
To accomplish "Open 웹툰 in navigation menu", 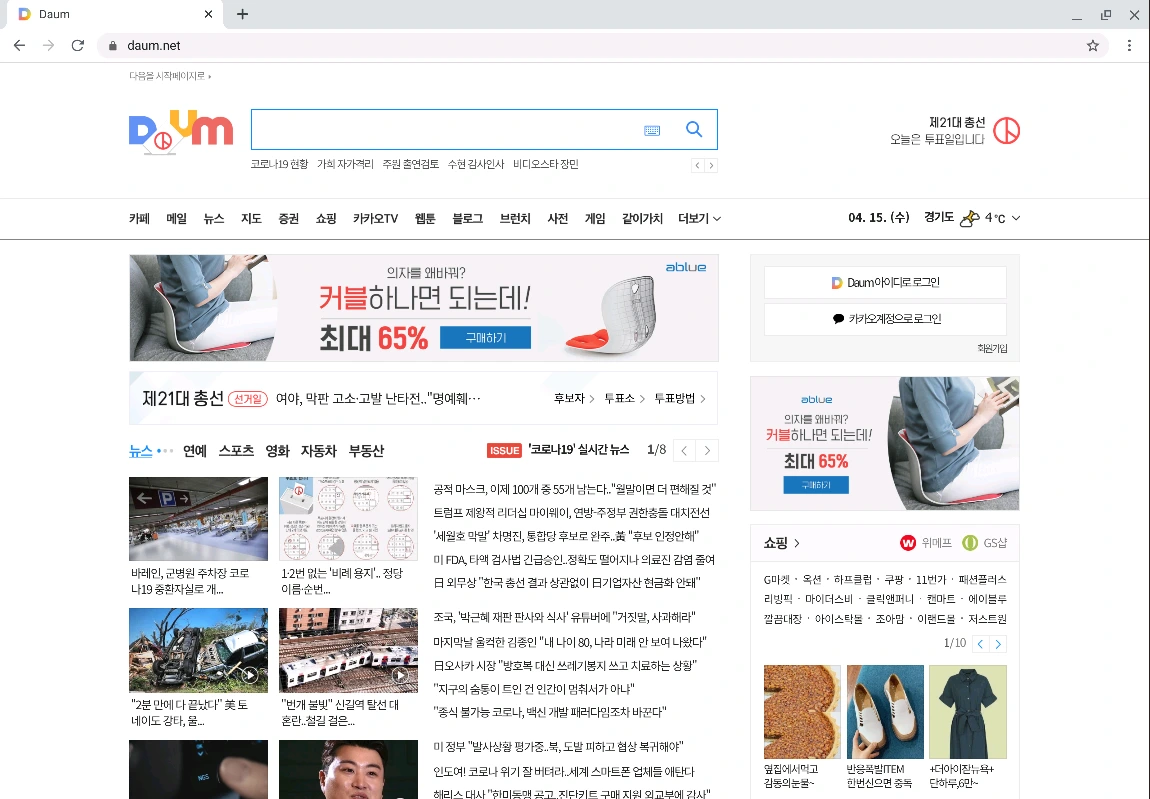I will tap(425, 219).
